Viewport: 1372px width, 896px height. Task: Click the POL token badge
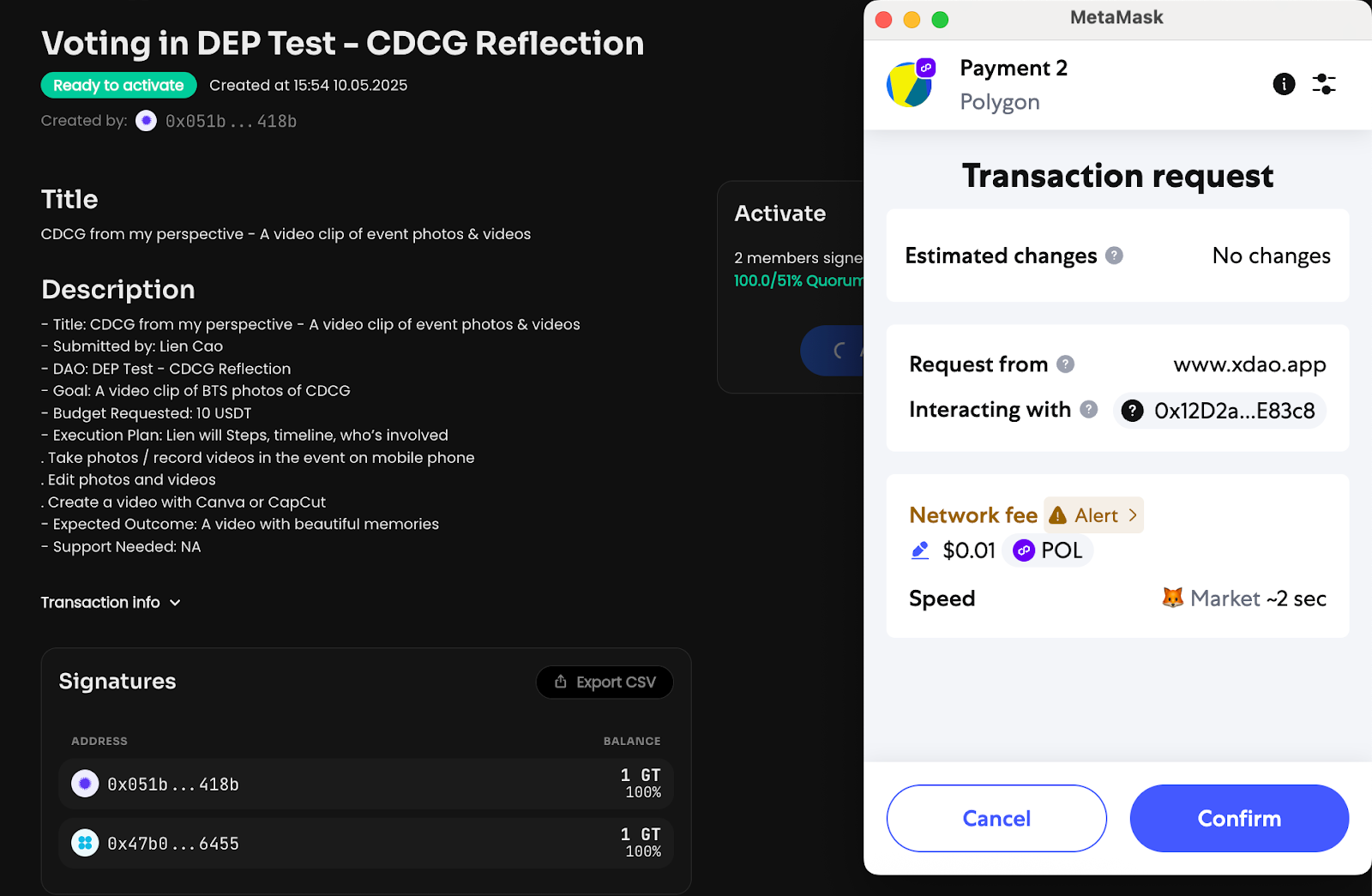click(x=1047, y=550)
